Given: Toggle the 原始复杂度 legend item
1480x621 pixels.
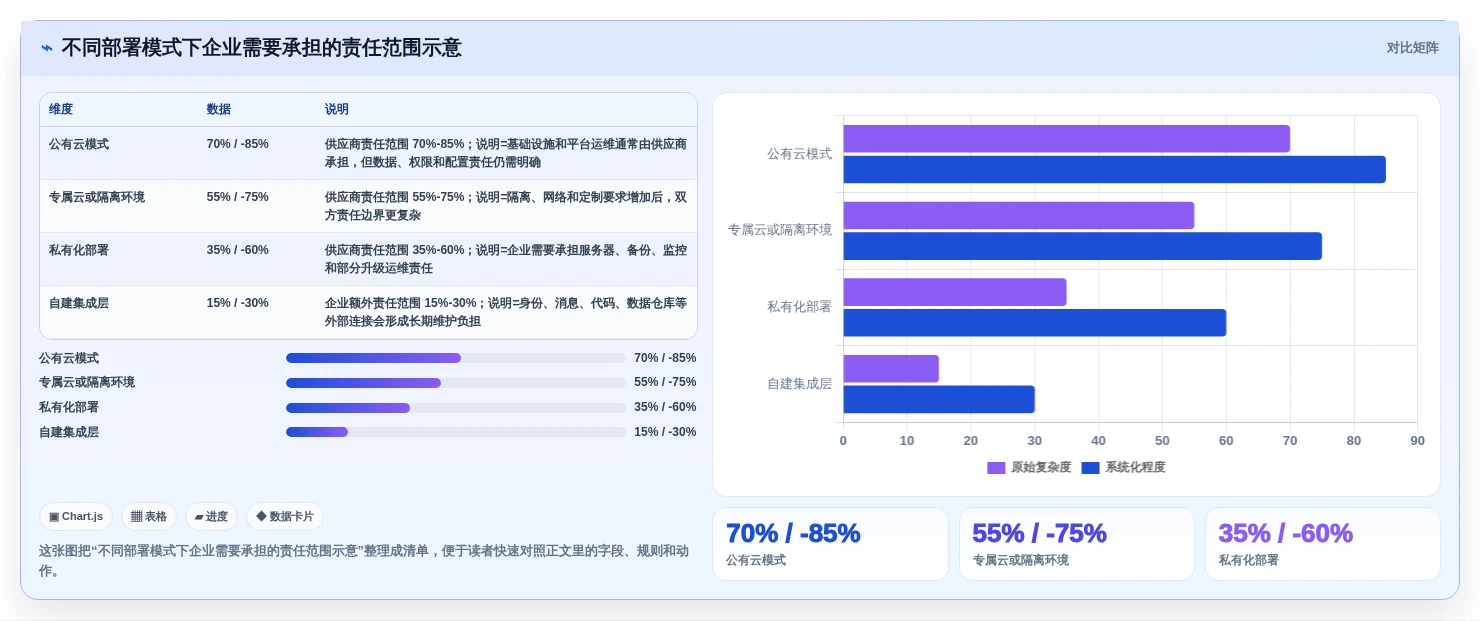Looking at the screenshot, I should tap(1029, 467).
